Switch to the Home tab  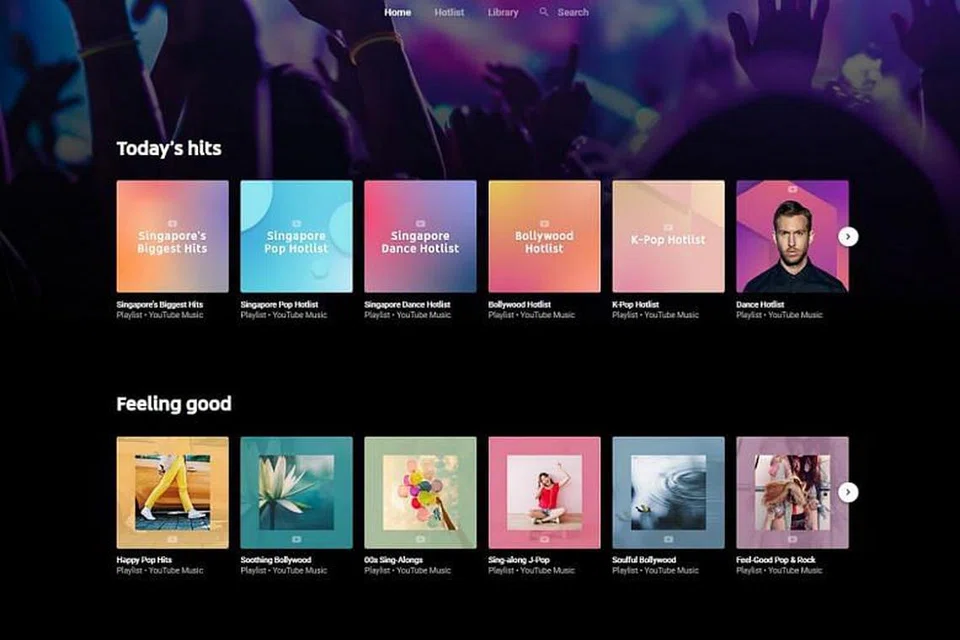tap(397, 12)
